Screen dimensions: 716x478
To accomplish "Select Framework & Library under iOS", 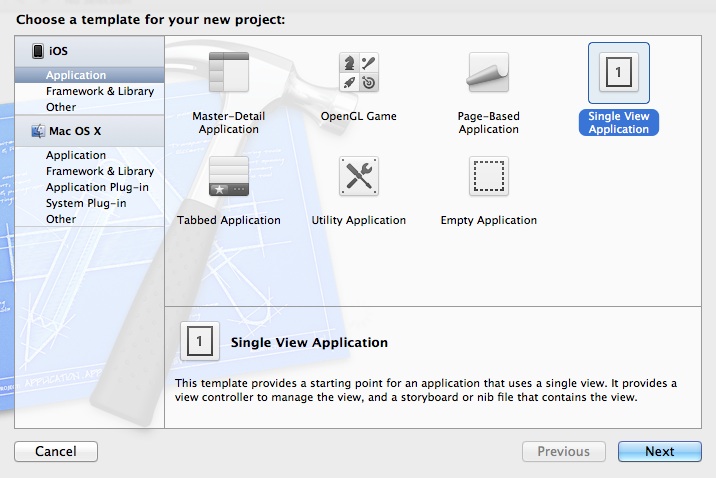I will (x=90, y=91).
